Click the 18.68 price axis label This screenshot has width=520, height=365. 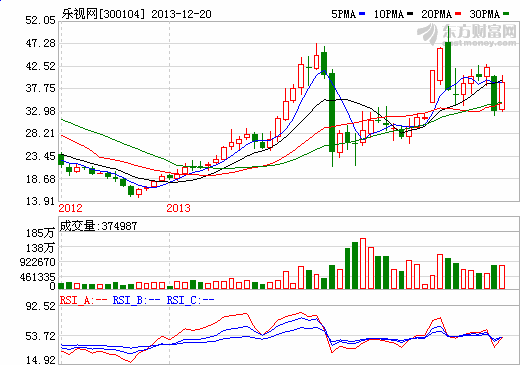tap(41, 179)
